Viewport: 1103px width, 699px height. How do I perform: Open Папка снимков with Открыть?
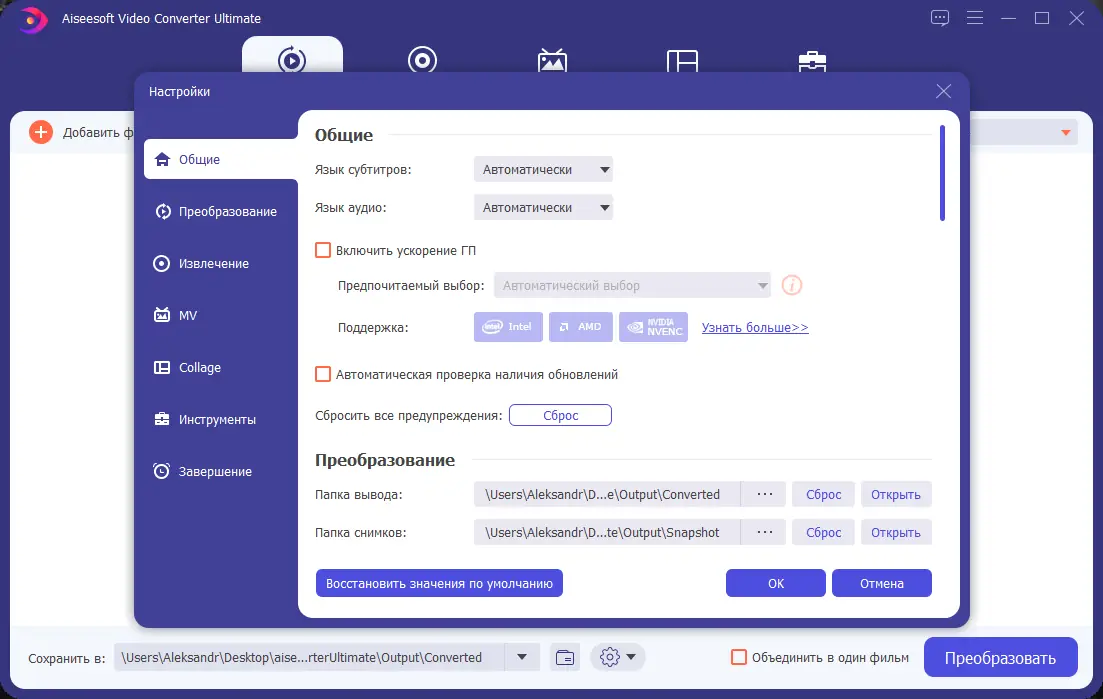[x=895, y=532]
